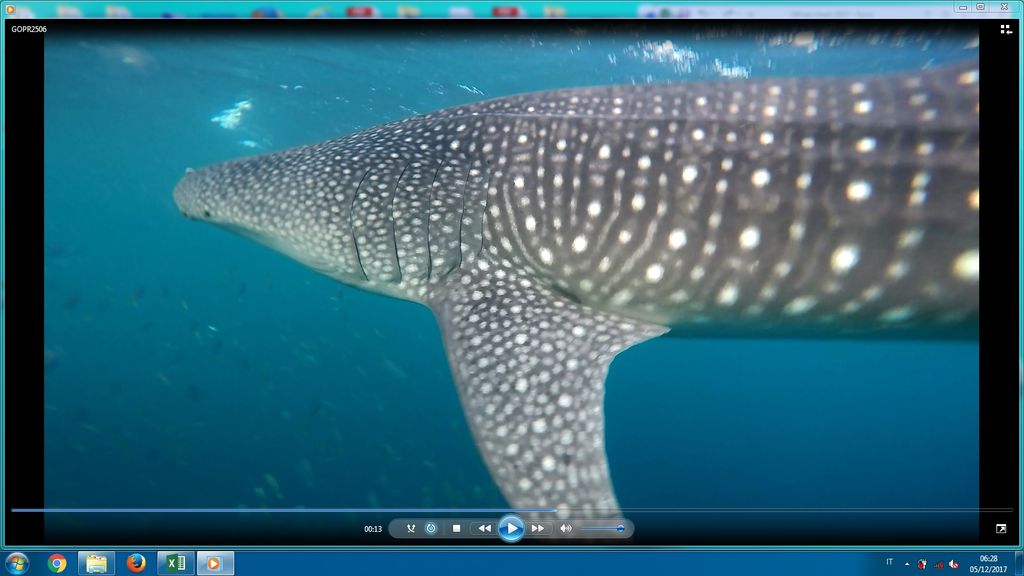Open the Windows Start menu
1024x576 pixels.
point(18,563)
